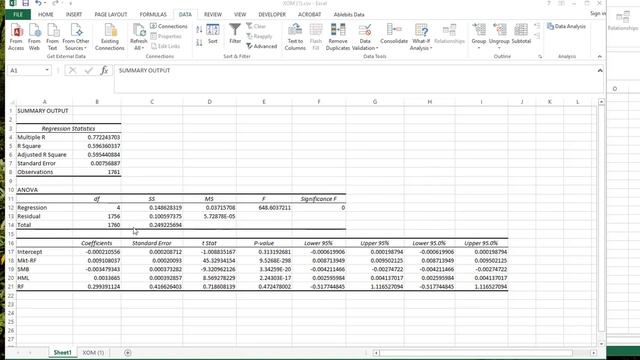
Task: Select the XOM (1) worksheet tab
Action: [x=93, y=352]
